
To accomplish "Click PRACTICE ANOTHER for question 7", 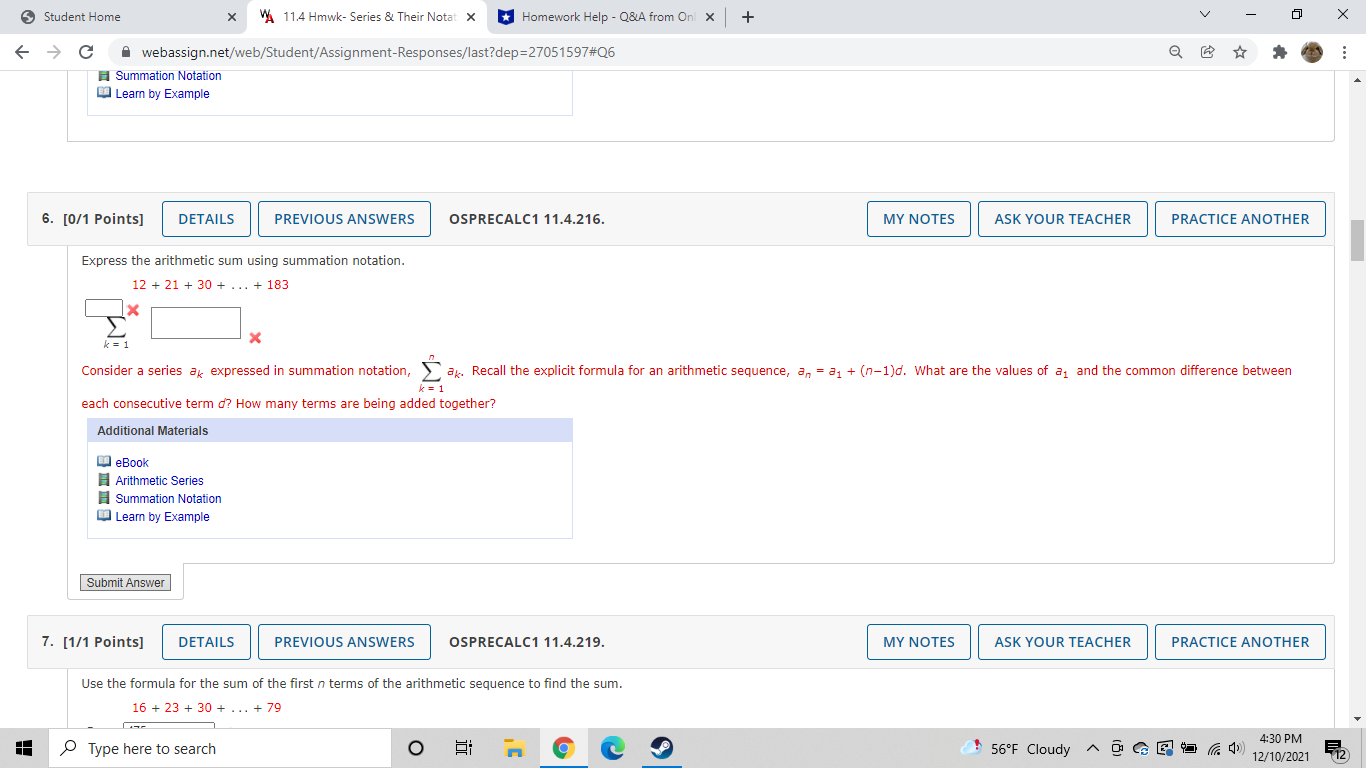I will 1240,641.
